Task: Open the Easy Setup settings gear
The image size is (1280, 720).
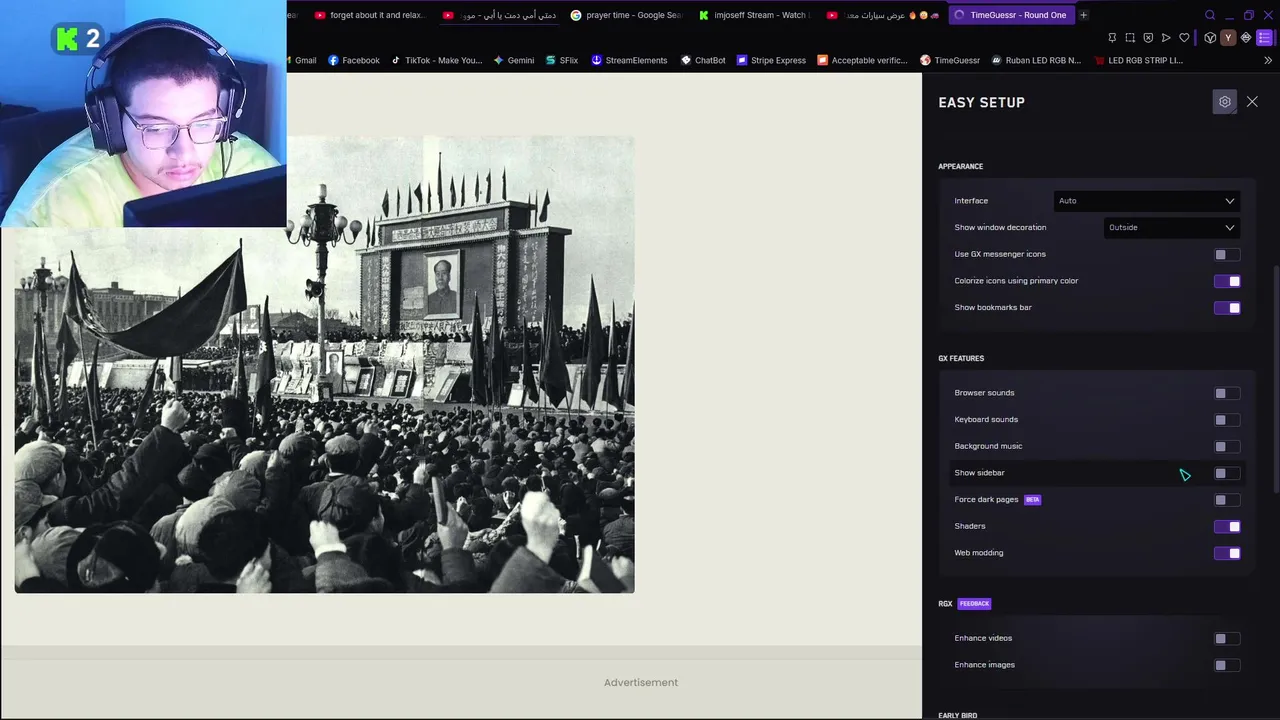Action: pyautogui.click(x=1224, y=102)
